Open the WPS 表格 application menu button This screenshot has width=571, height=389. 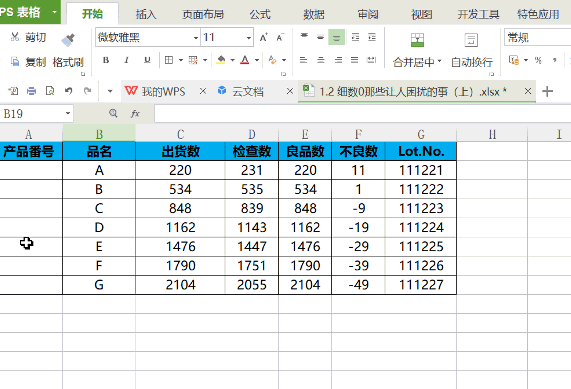(29, 12)
